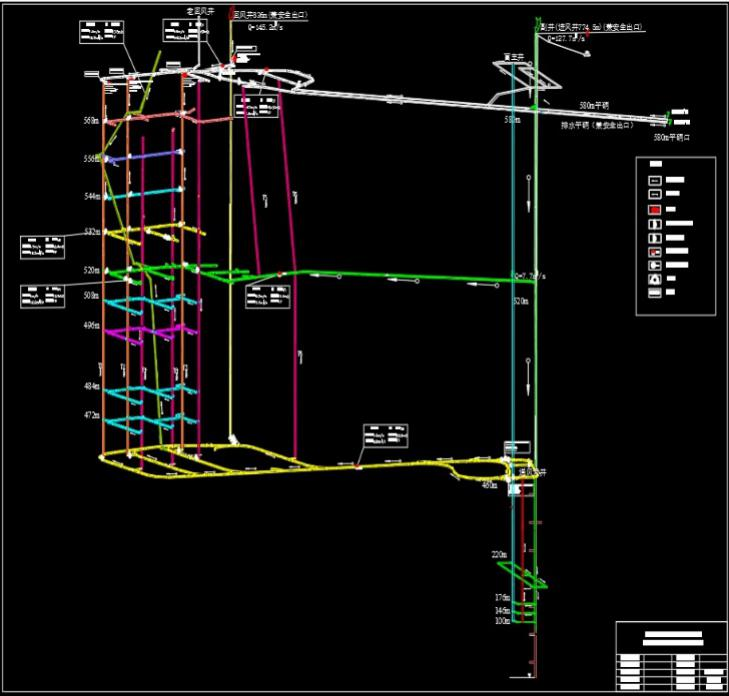Click the magenta 496m level roadway

coord(151,333)
